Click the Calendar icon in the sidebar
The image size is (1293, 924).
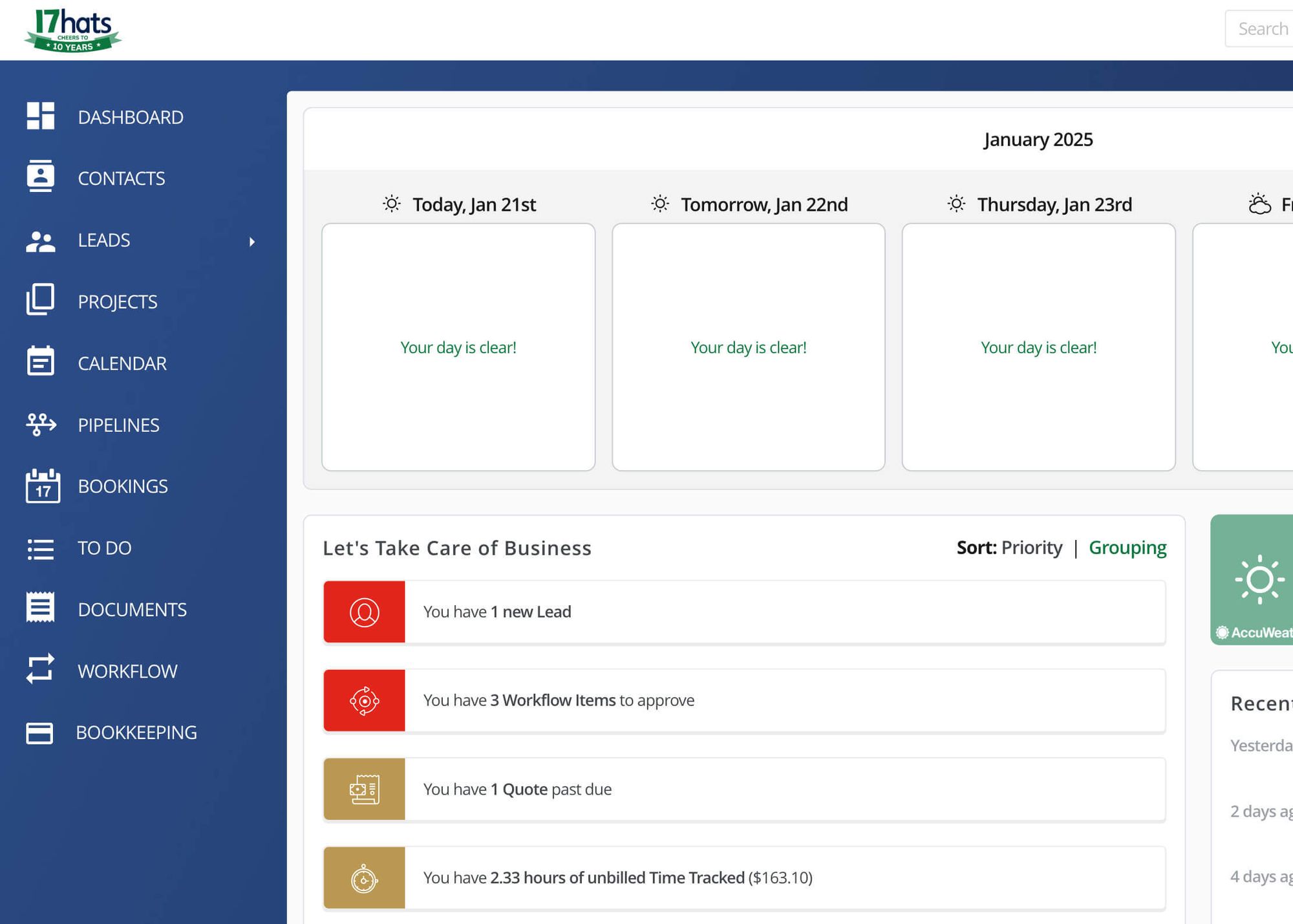pos(40,362)
